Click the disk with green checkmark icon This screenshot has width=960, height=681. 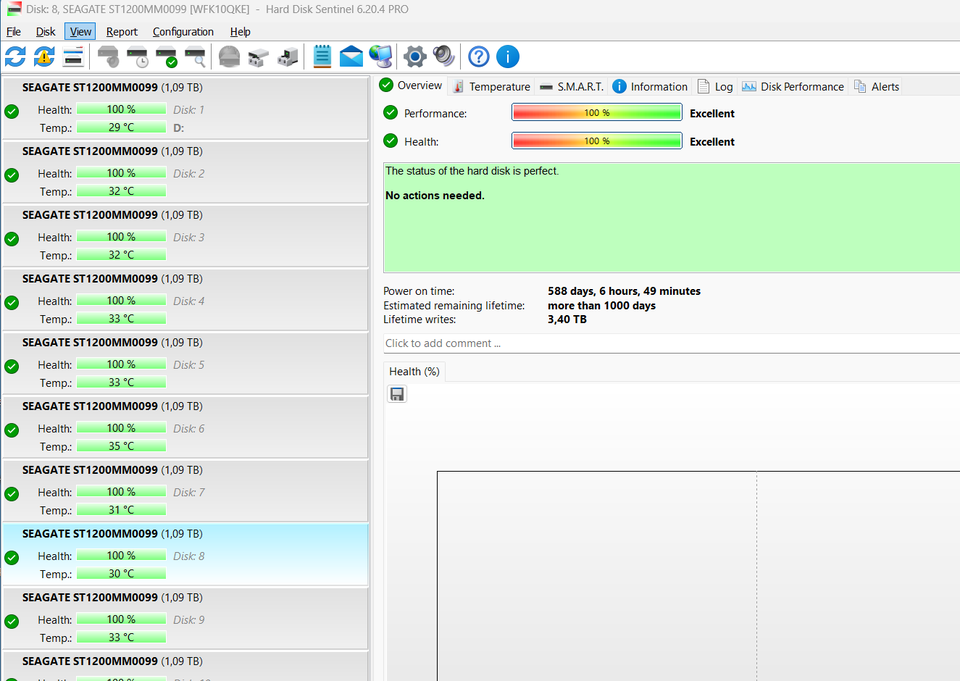pos(166,56)
